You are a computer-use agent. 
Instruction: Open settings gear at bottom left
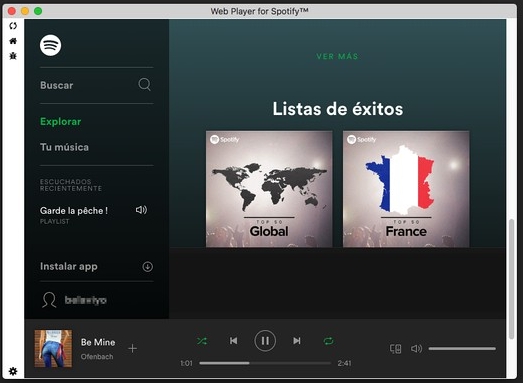click(13, 371)
